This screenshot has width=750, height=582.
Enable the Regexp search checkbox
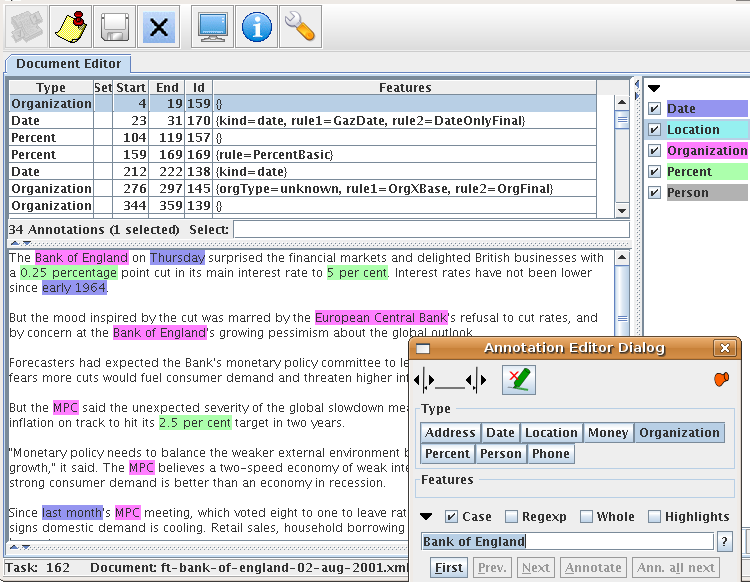511,516
